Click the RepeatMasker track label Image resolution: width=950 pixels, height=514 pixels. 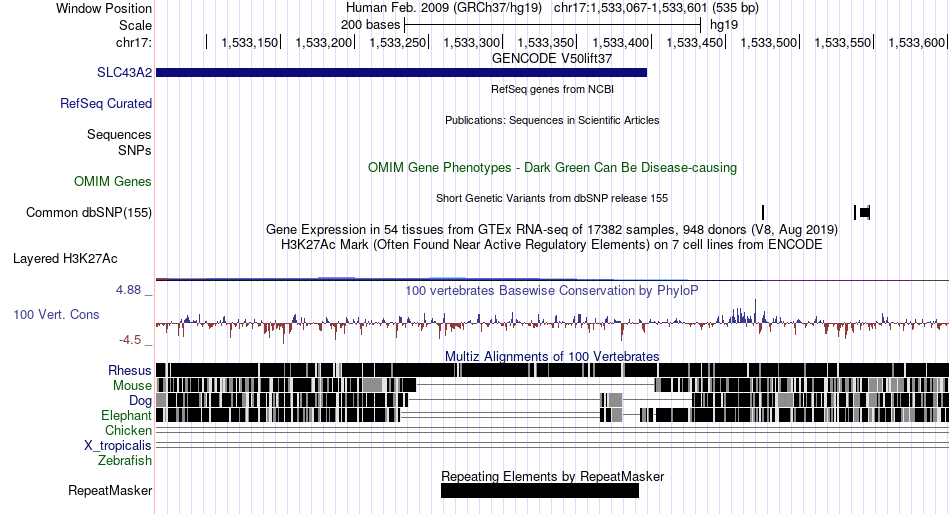110,490
